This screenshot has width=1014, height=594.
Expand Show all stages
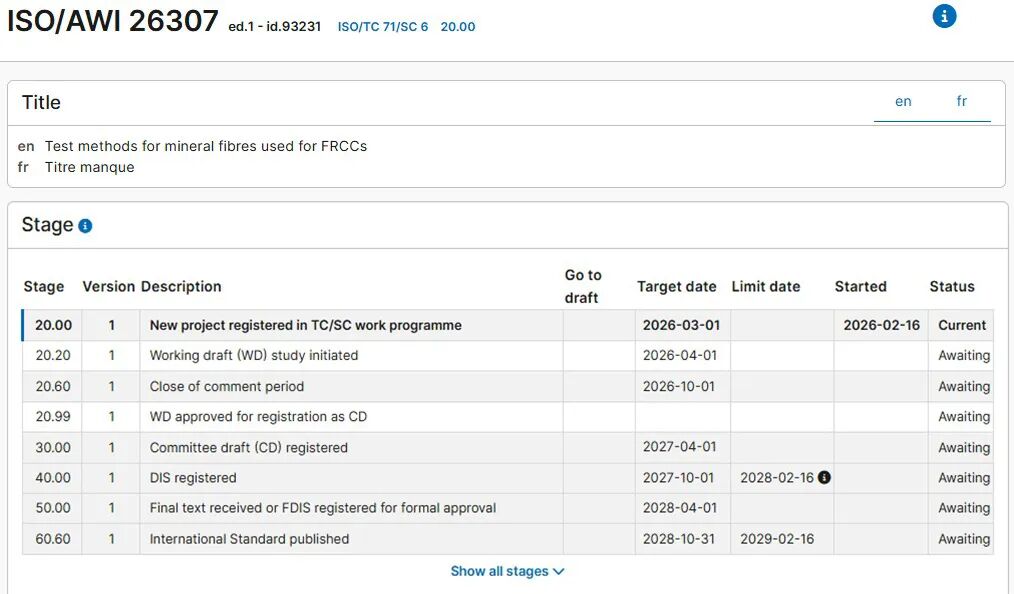(499, 571)
